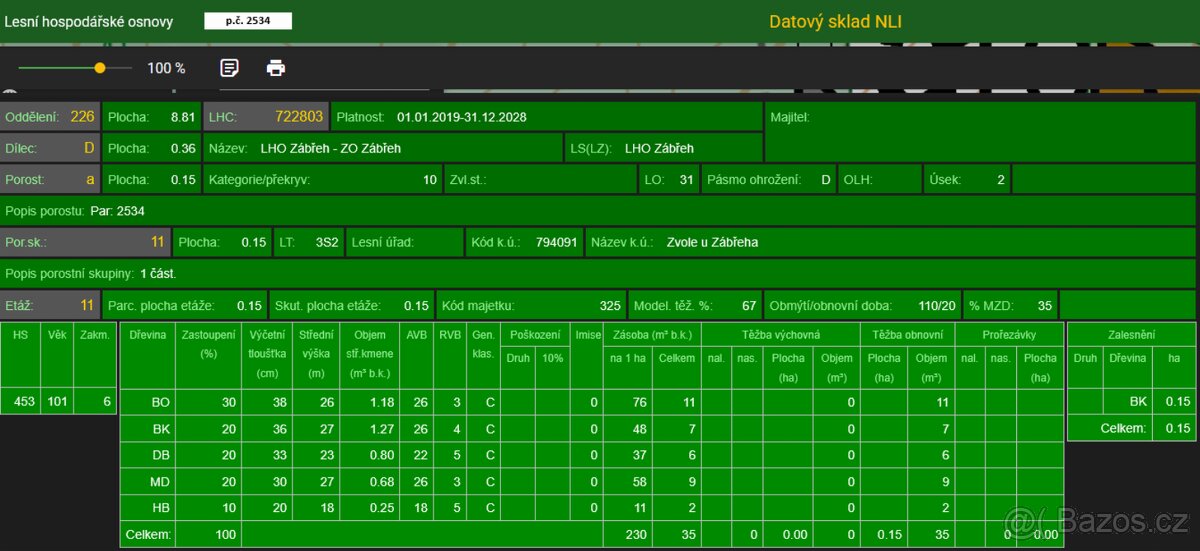This screenshot has height=551, width=1200.
Task: Select the HB tree species row
Action: (x=160, y=508)
